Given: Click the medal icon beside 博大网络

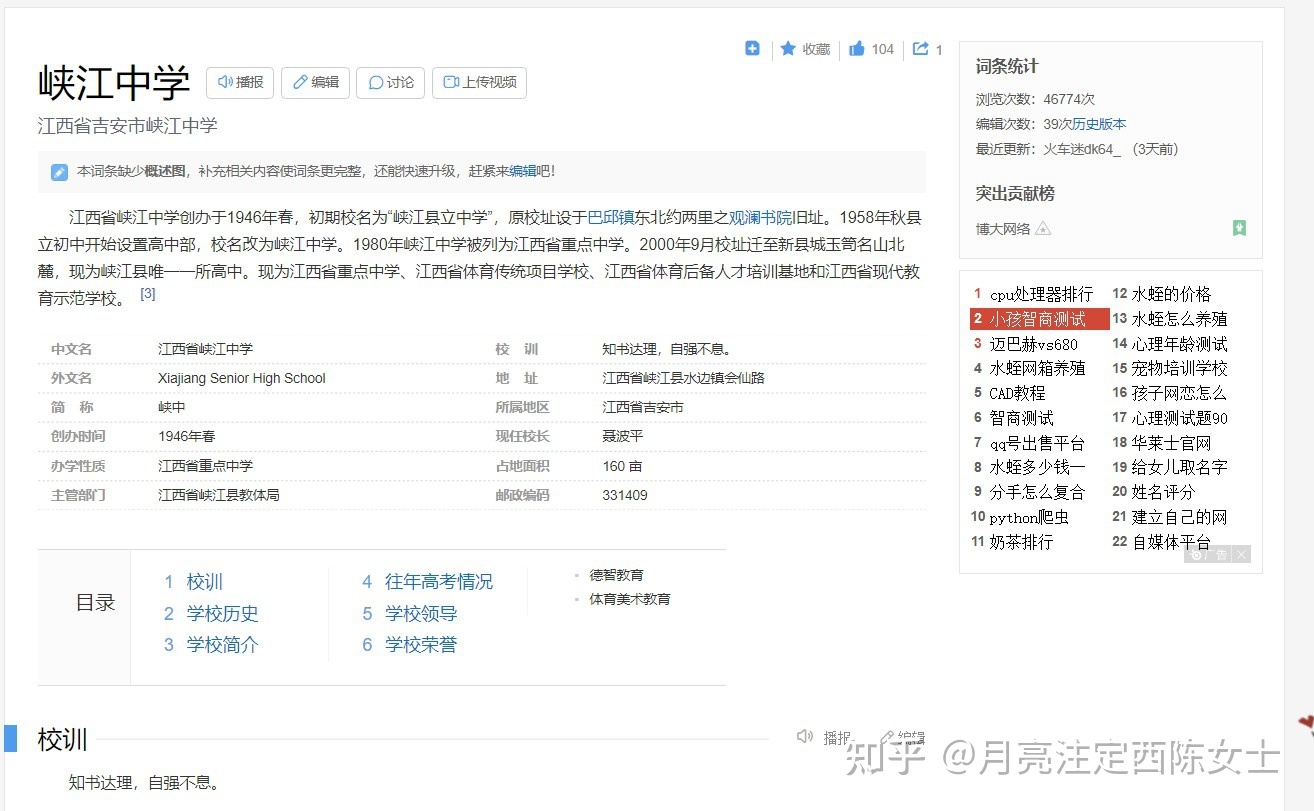Looking at the screenshot, I should click(x=1043, y=228).
